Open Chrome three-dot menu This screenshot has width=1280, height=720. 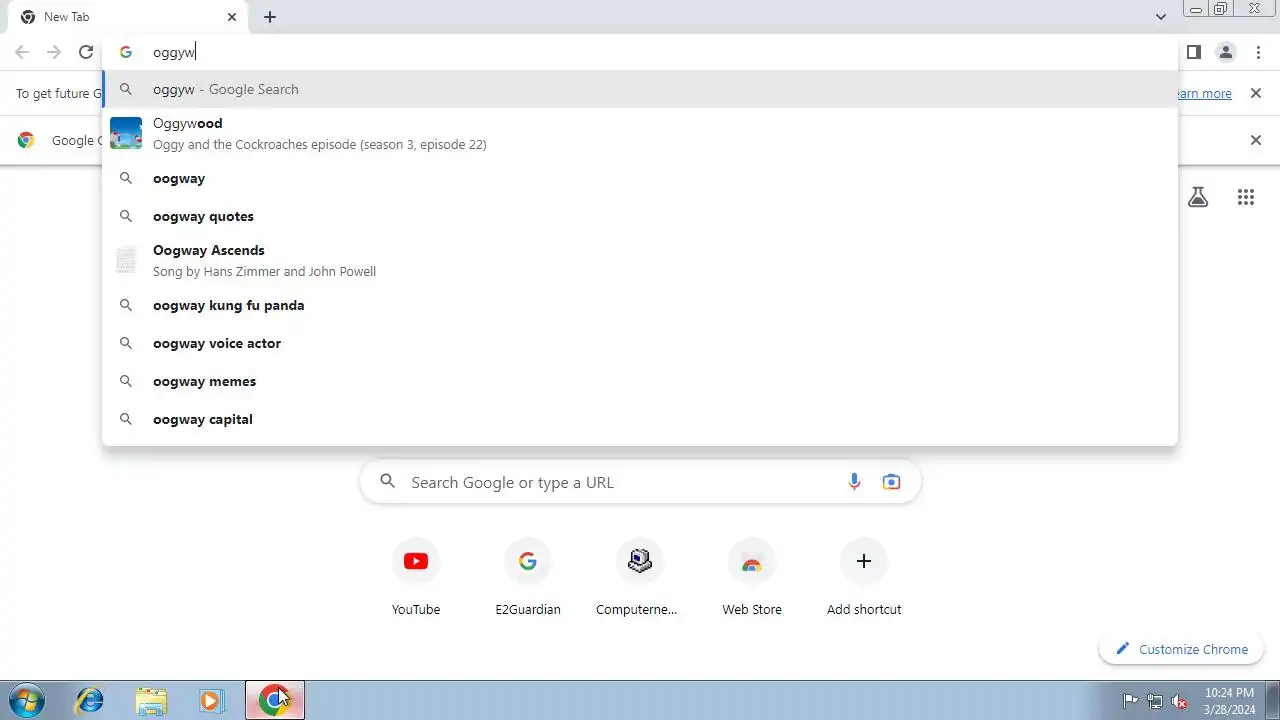(1258, 52)
